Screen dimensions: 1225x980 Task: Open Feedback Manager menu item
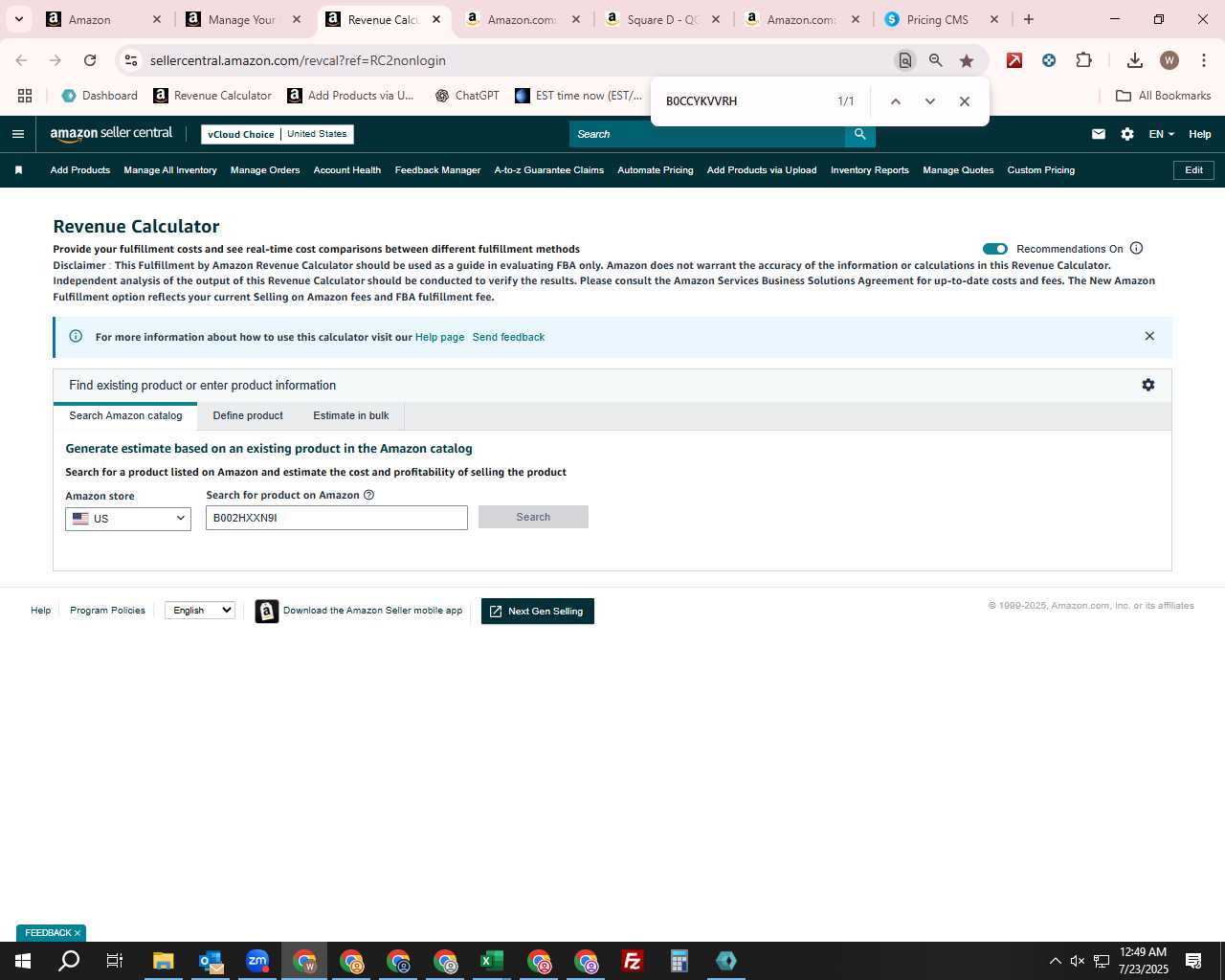point(437,170)
